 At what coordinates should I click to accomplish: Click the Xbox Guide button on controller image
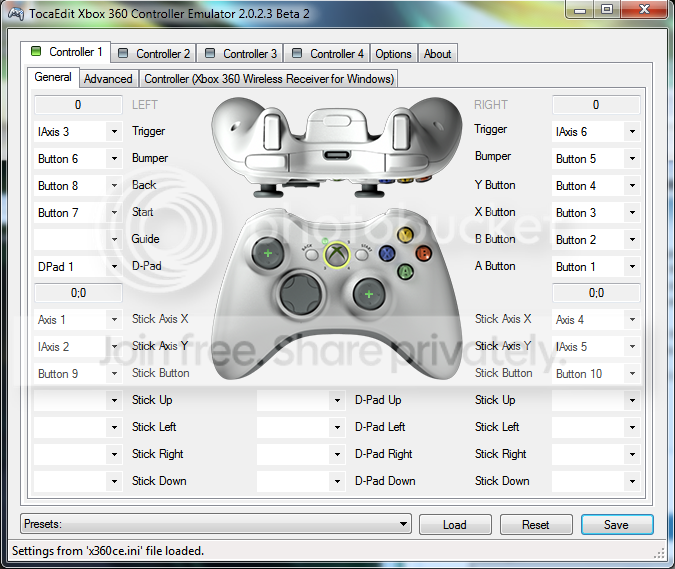pyautogui.click(x=337, y=254)
